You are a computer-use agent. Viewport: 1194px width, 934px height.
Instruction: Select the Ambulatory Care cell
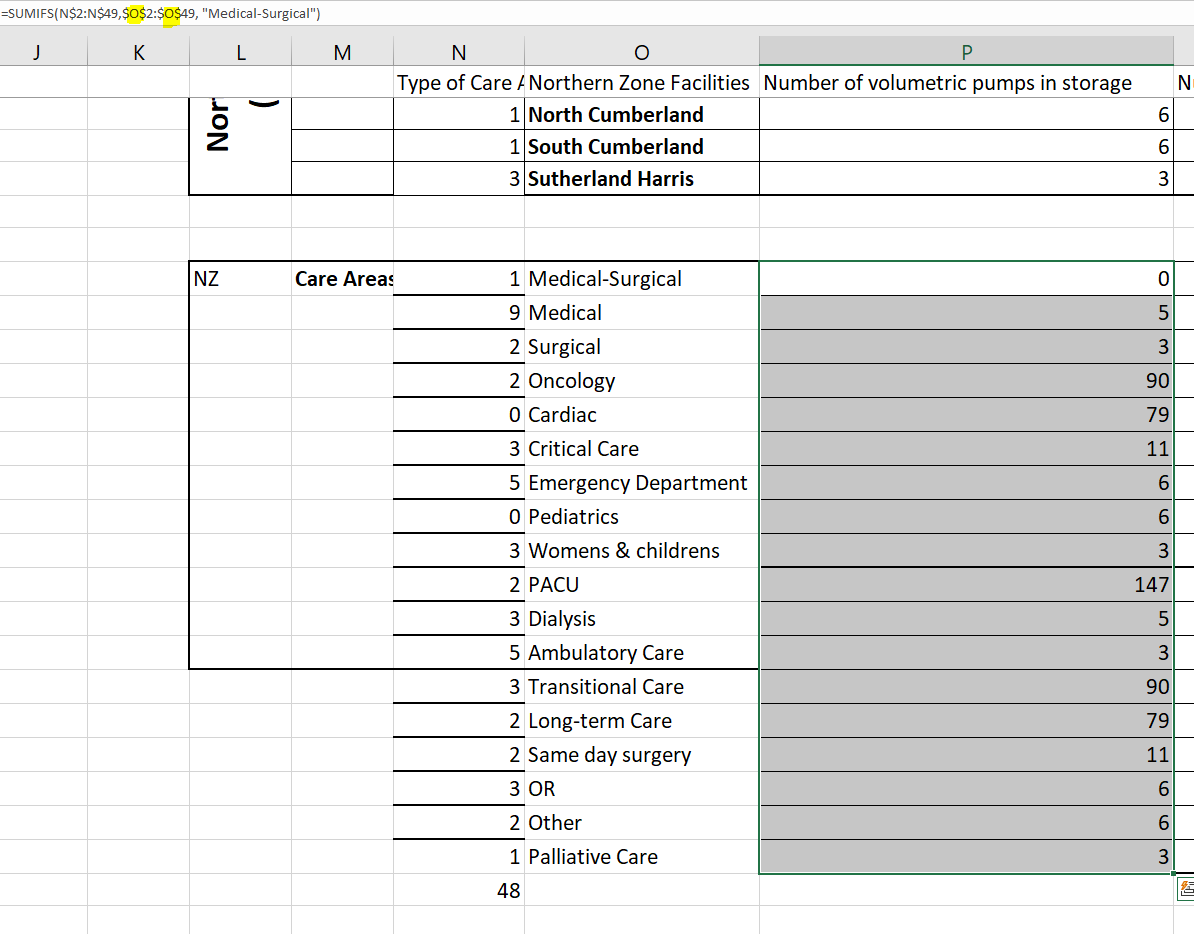tap(641, 652)
